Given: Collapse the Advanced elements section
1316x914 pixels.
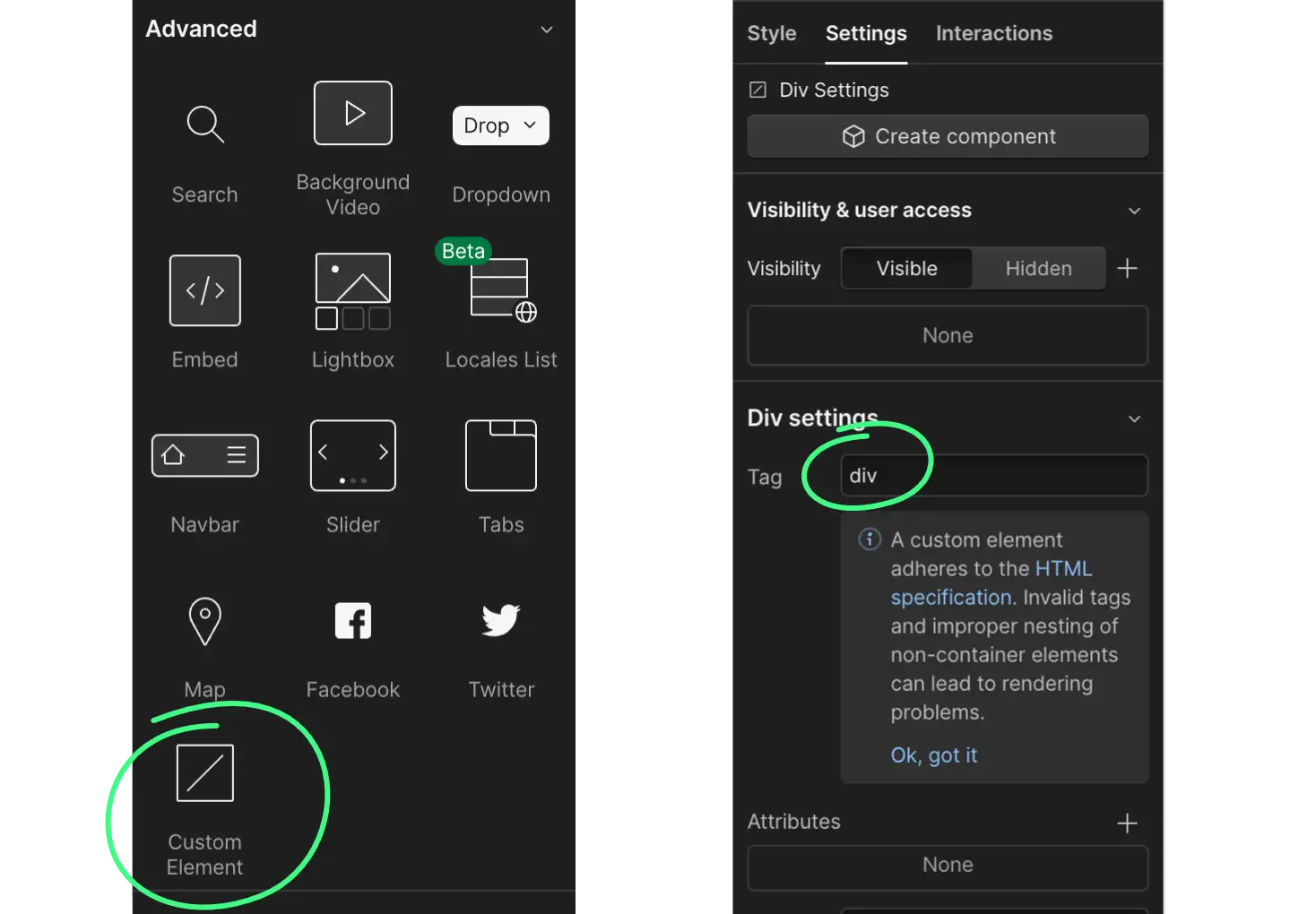Looking at the screenshot, I should click(547, 30).
